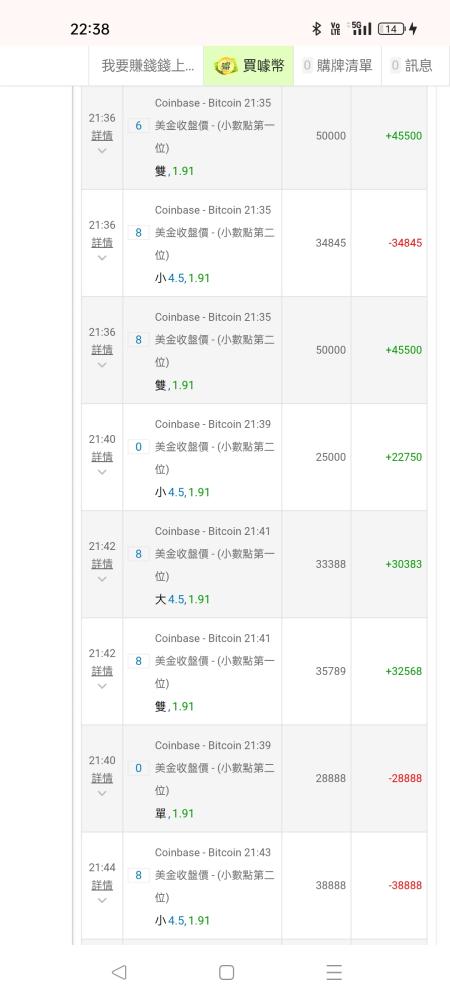
Task: Tap the Android home square button
Action: click(226, 972)
